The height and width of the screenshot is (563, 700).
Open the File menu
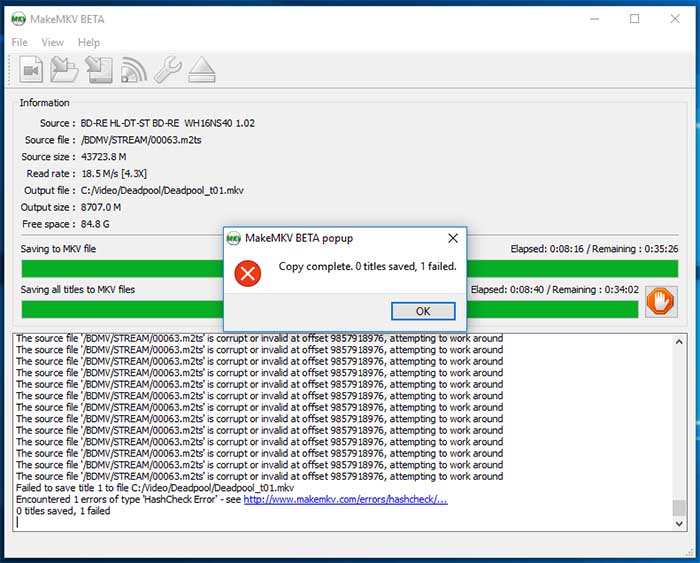(x=19, y=42)
